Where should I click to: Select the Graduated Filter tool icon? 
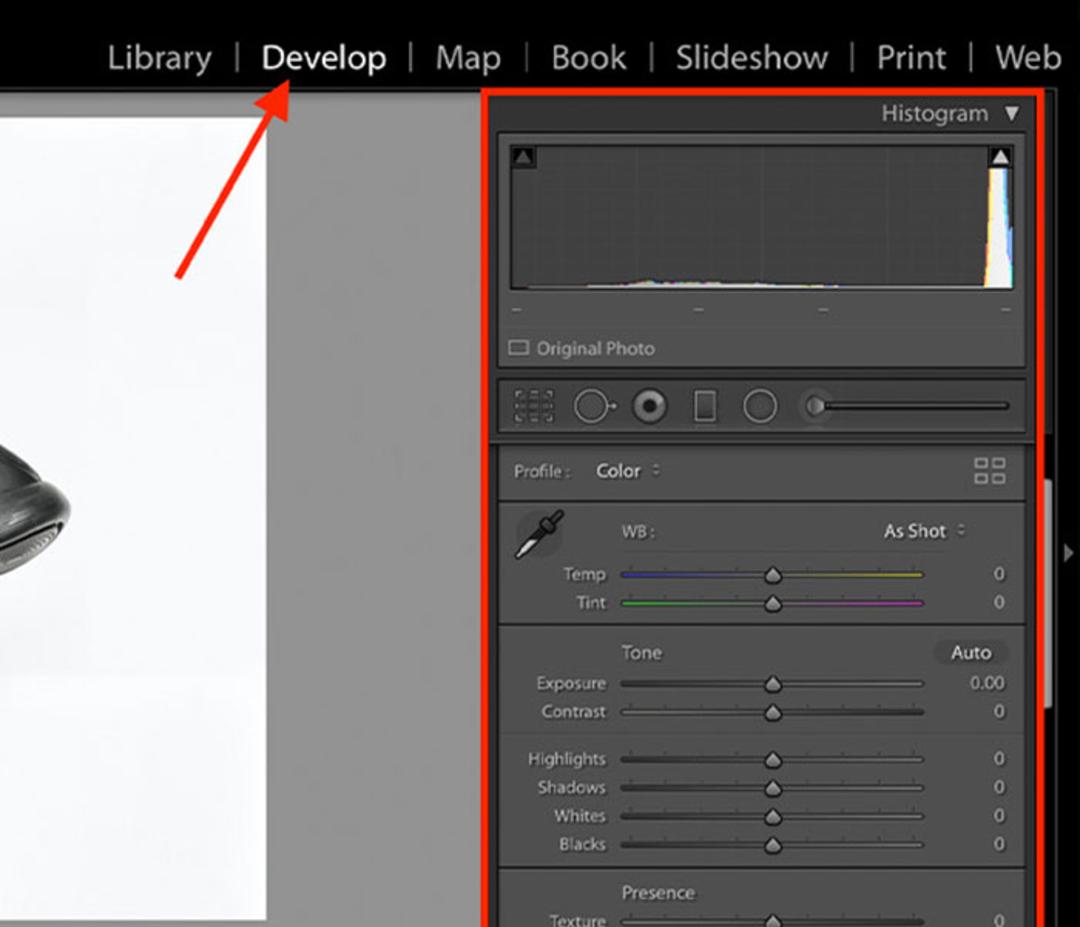(705, 406)
